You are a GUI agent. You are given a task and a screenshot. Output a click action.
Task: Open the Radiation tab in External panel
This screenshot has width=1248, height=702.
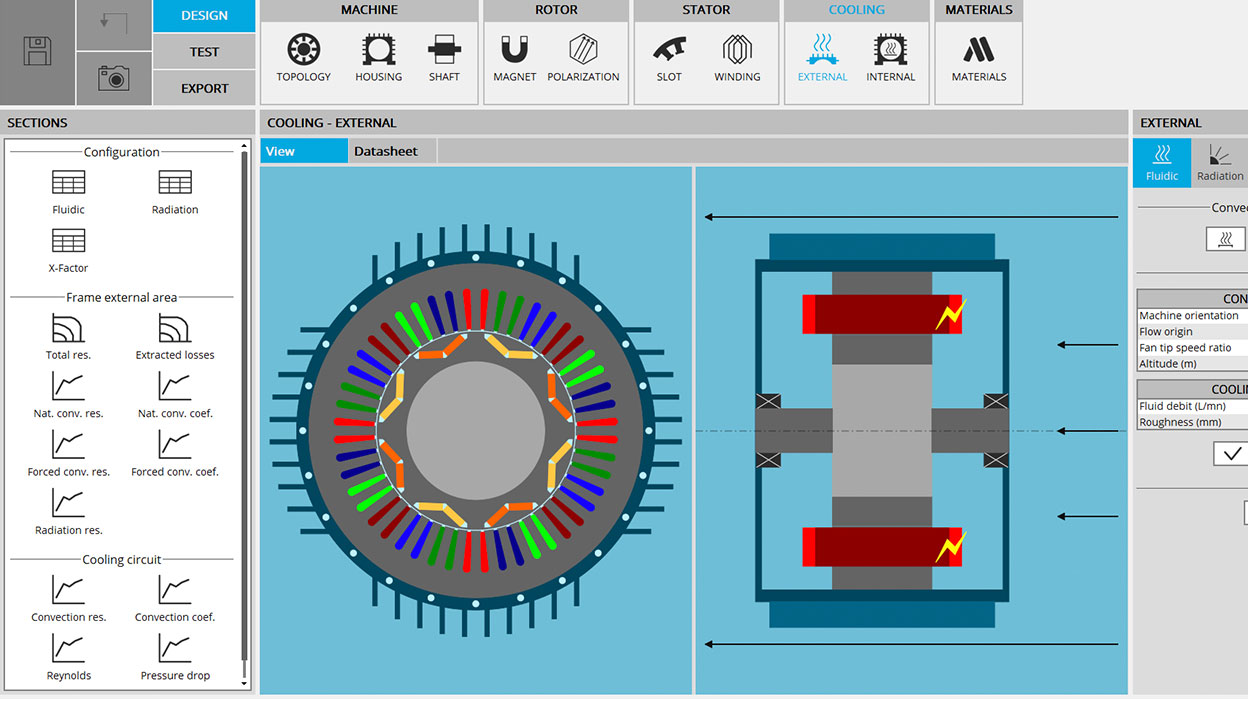tap(1219, 163)
